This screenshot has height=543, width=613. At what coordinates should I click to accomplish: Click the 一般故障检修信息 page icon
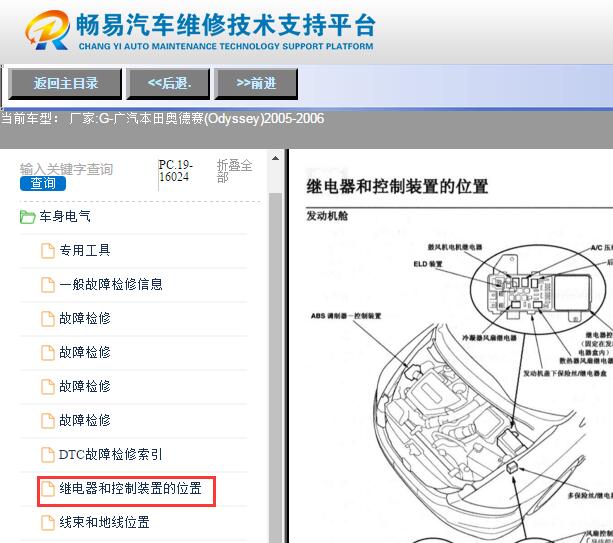point(48,285)
